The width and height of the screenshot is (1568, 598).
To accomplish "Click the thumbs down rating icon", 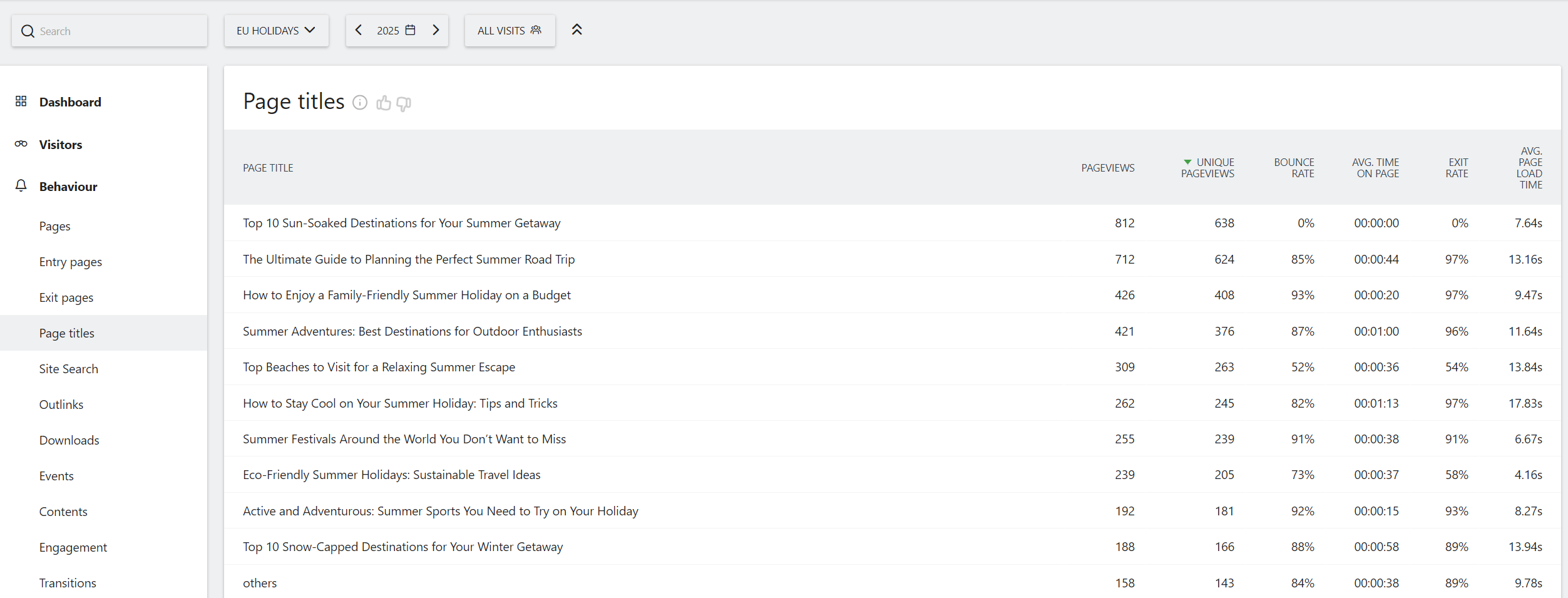I will coord(404,103).
